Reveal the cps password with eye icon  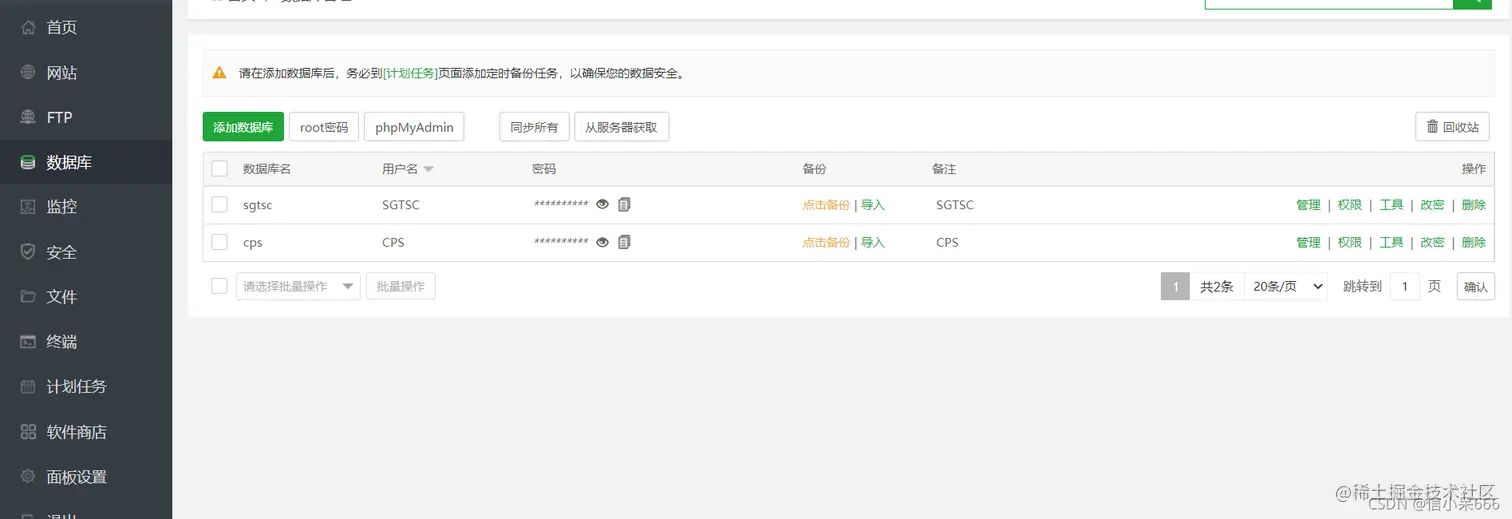click(x=603, y=242)
